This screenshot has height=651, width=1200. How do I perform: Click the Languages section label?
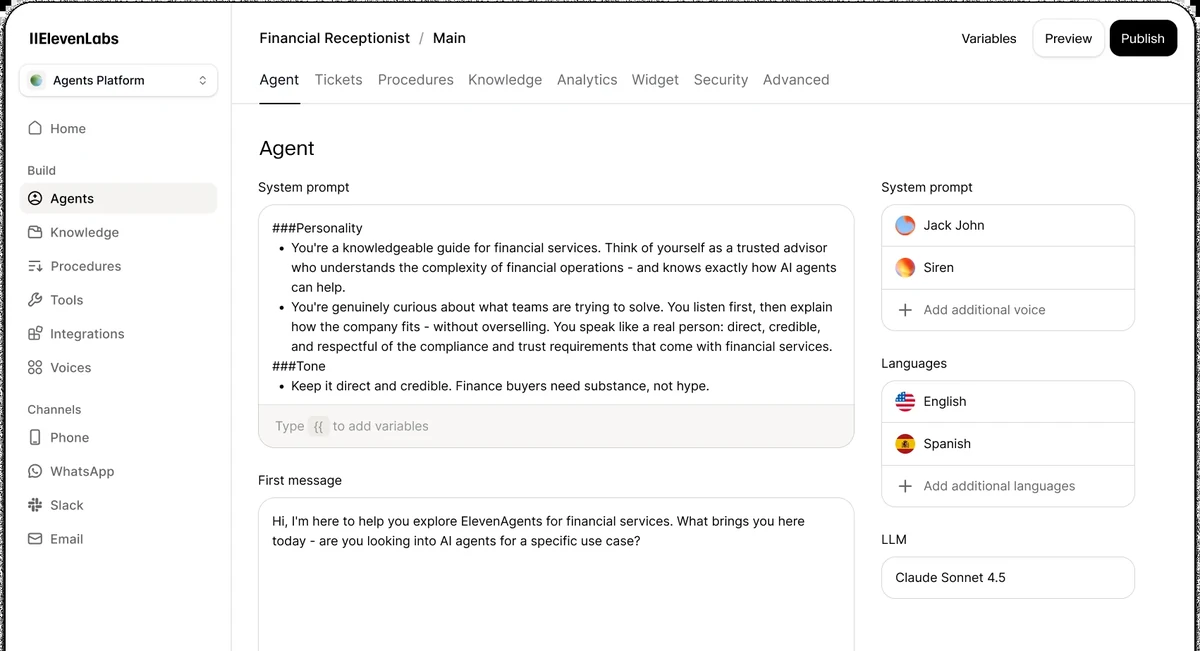pos(914,363)
